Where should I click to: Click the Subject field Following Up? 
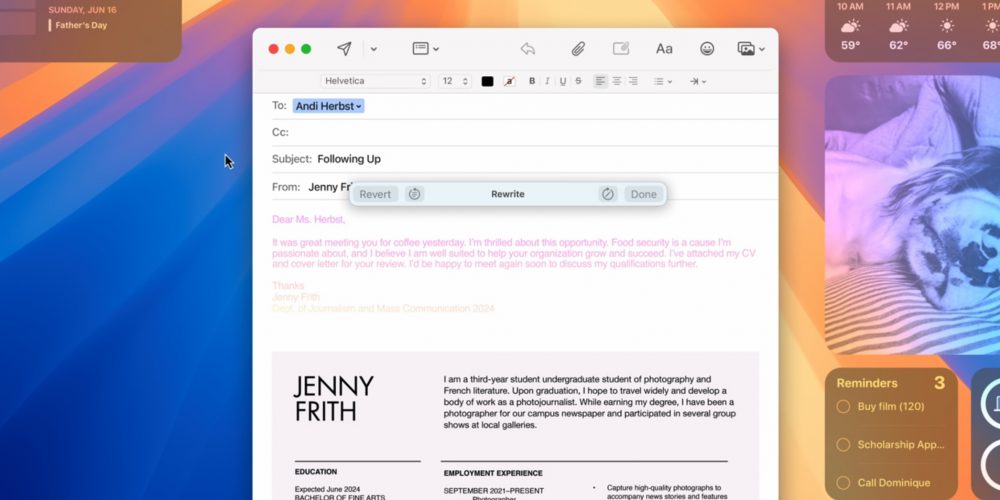point(349,159)
